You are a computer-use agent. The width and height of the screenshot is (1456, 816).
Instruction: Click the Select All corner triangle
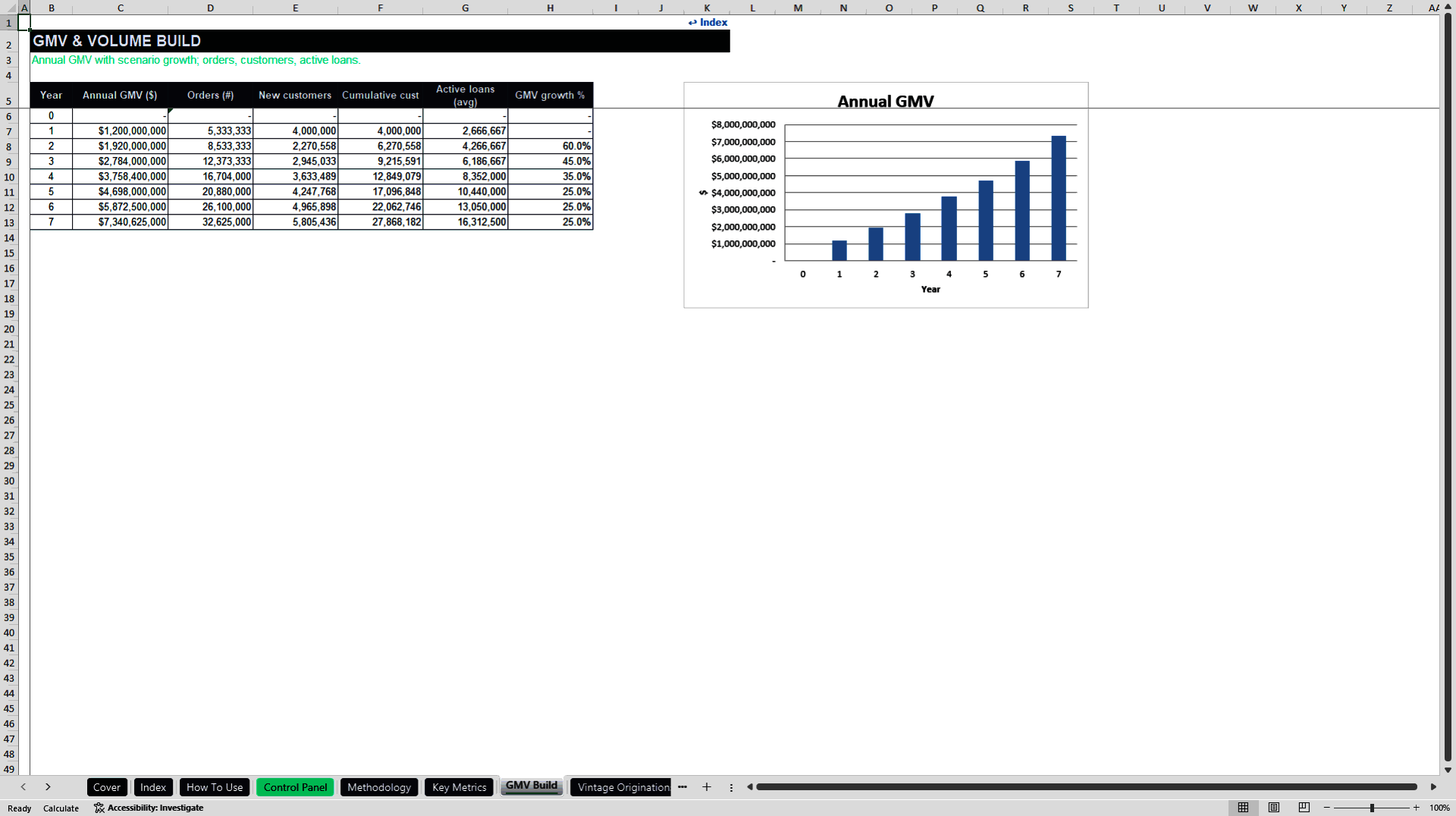[10, 8]
